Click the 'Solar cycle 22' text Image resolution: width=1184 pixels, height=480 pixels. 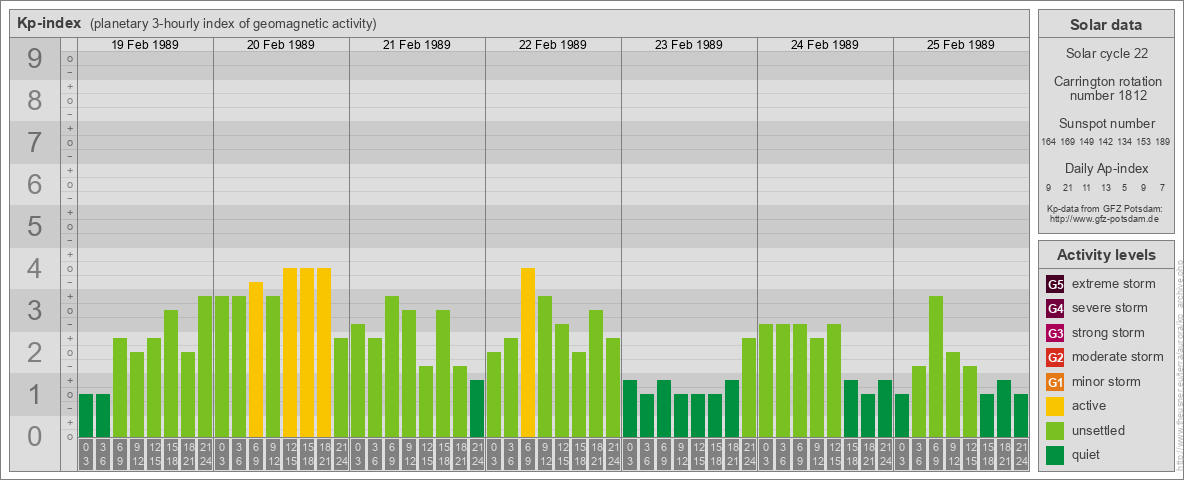point(1106,54)
